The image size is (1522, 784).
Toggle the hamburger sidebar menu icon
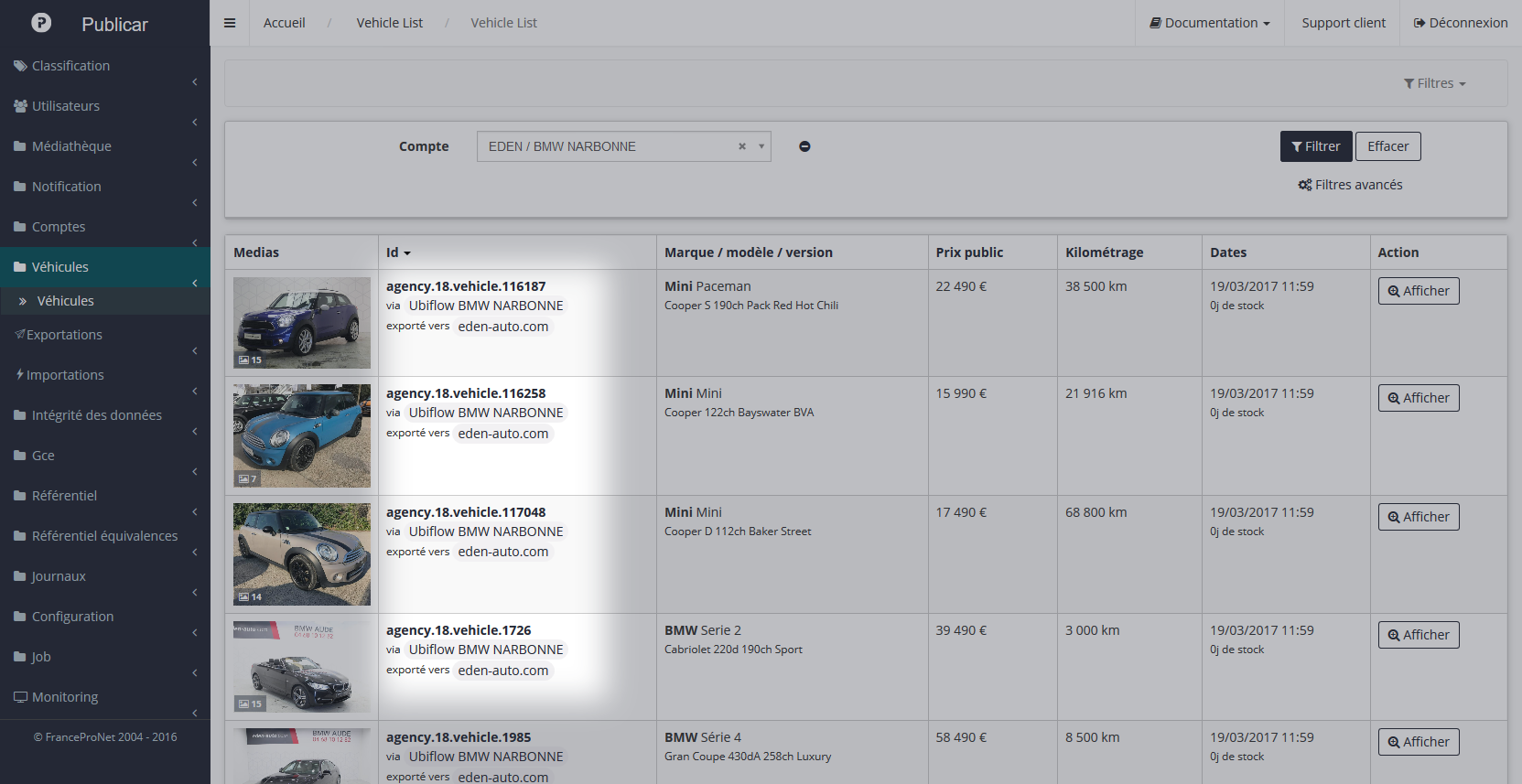pos(230,23)
